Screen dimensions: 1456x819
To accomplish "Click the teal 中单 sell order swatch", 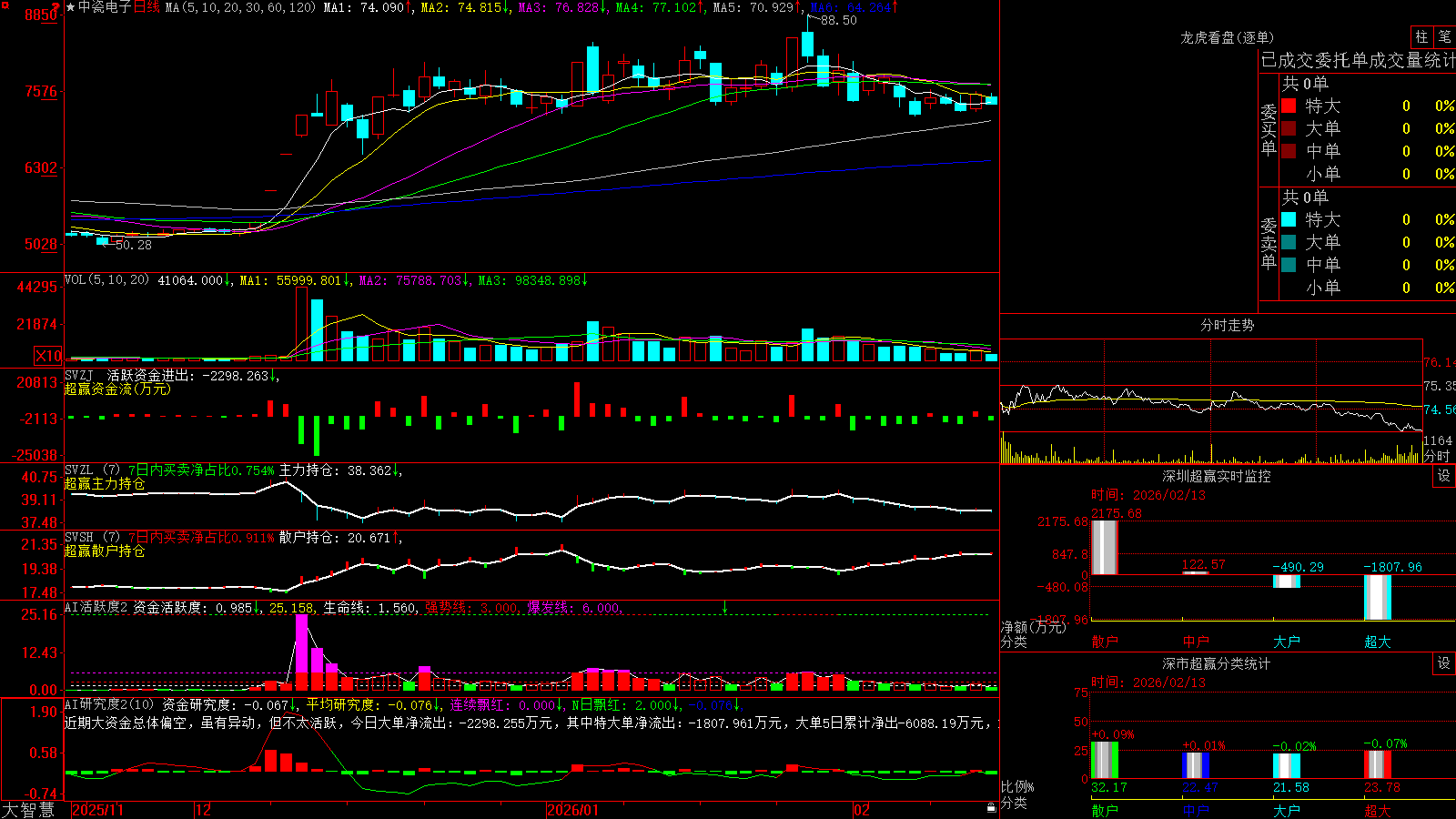I will (1289, 265).
